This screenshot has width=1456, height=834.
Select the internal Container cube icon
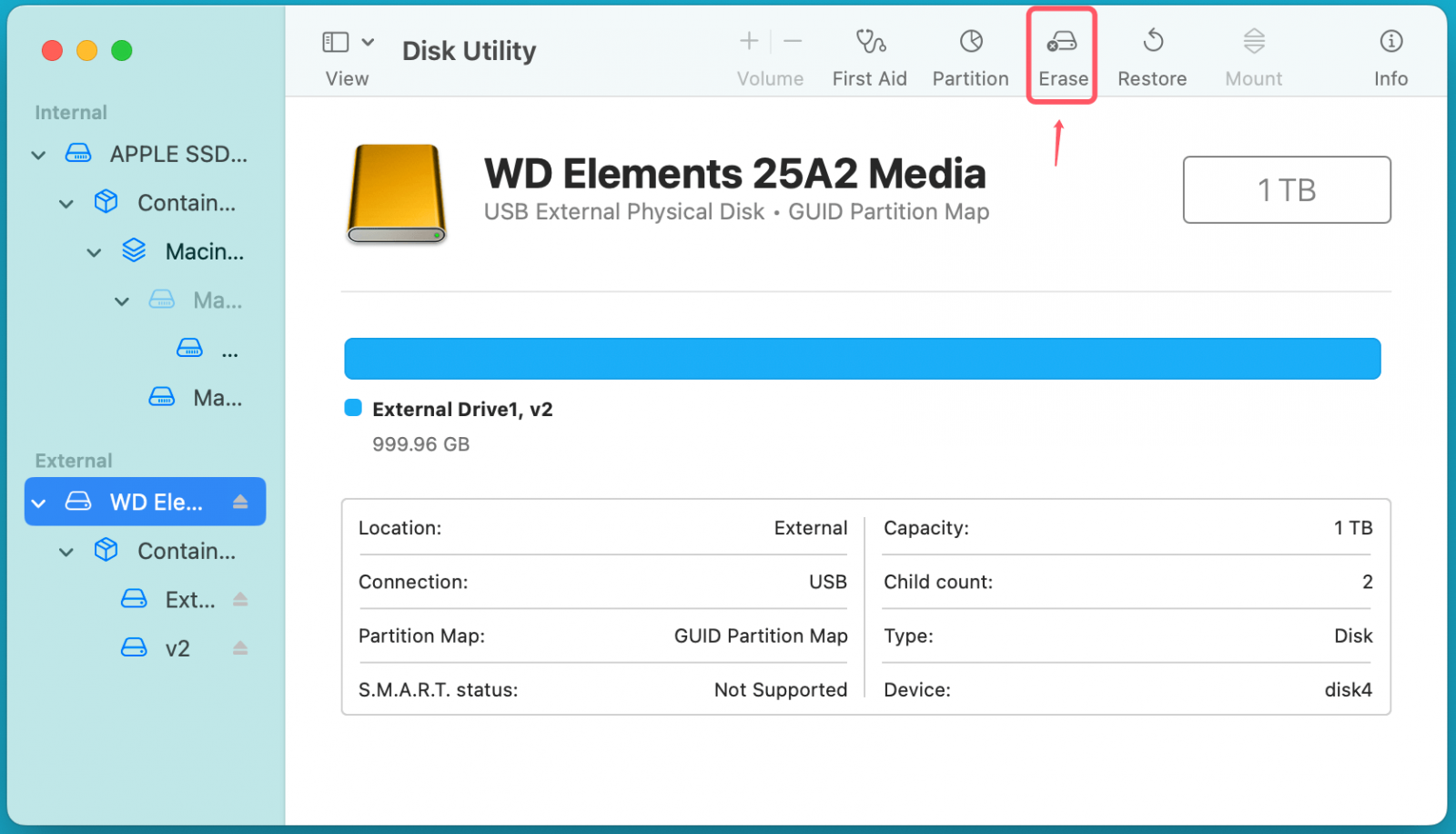click(x=106, y=201)
